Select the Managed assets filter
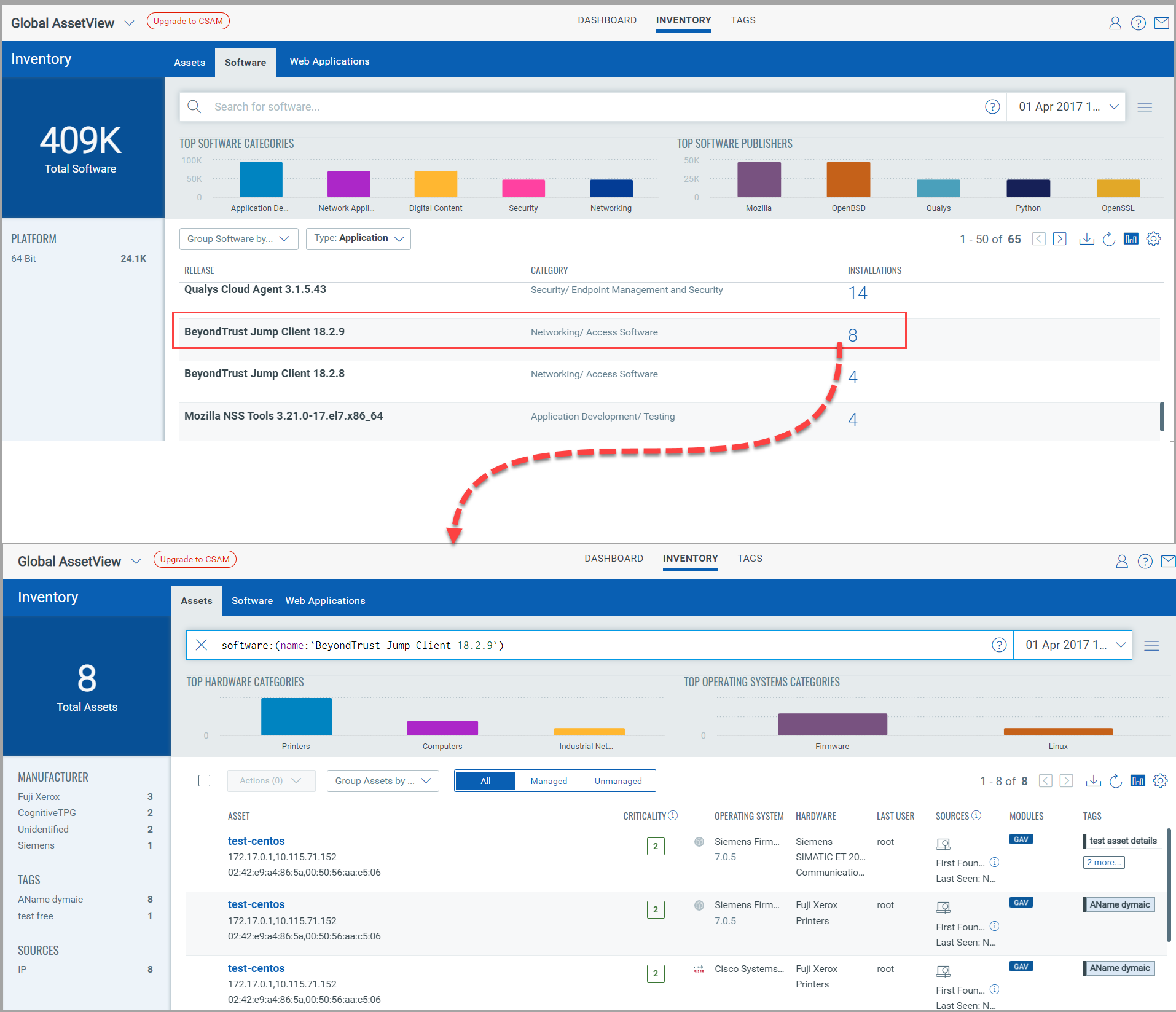This screenshot has height=1012, width=1176. pyautogui.click(x=549, y=781)
